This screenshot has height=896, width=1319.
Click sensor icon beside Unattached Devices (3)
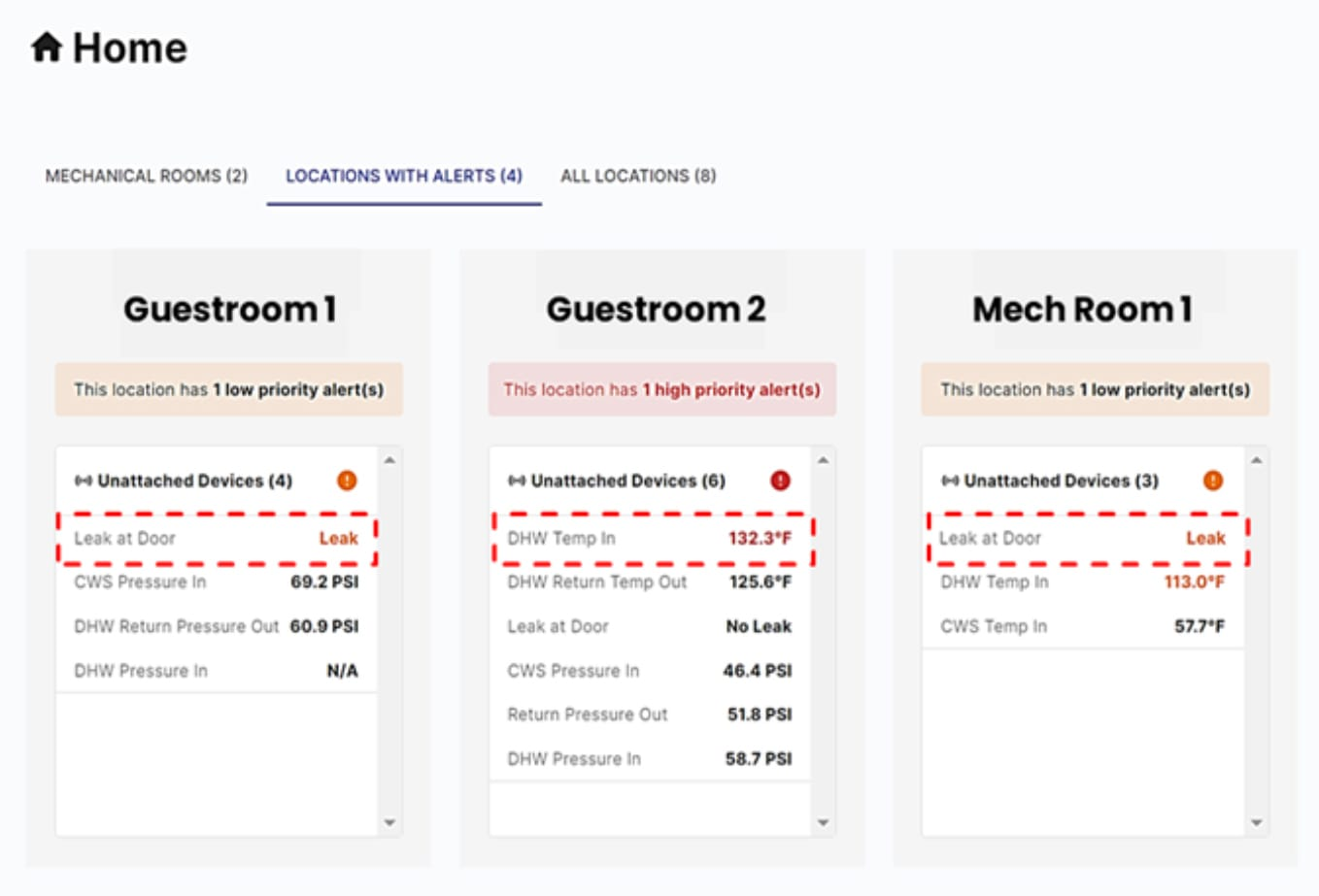[x=950, y=481]
